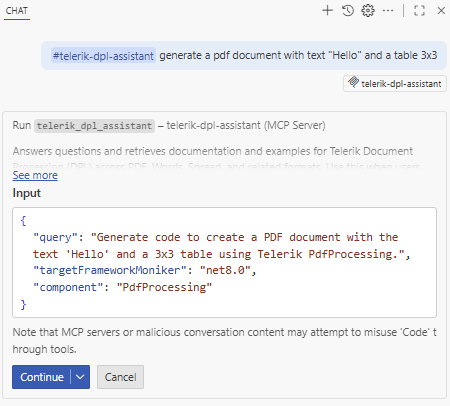The image size is (450, 406).
Task: Click the #telerik-dpl-assistant mention in the prompt
Action: pyautogui.click(x=103, y=56)
